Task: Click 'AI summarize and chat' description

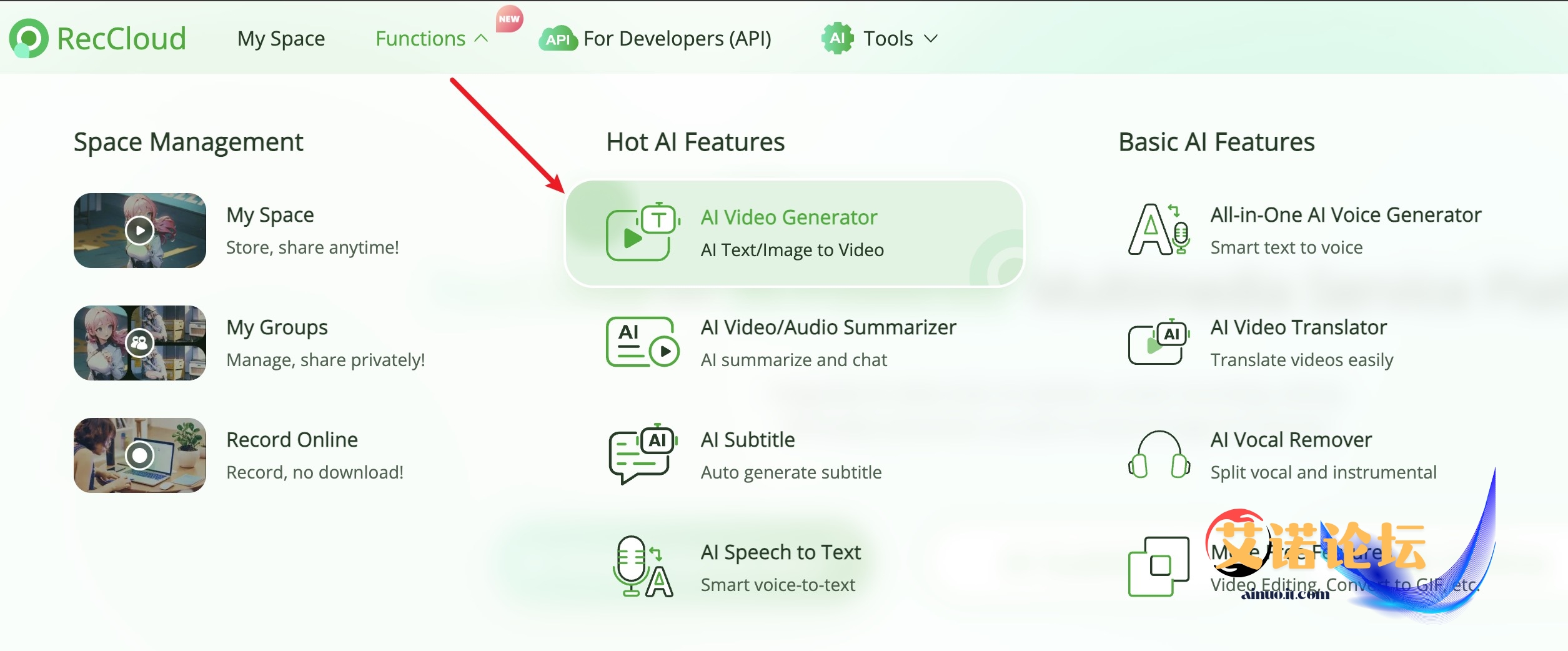Action: coord(793,360)
